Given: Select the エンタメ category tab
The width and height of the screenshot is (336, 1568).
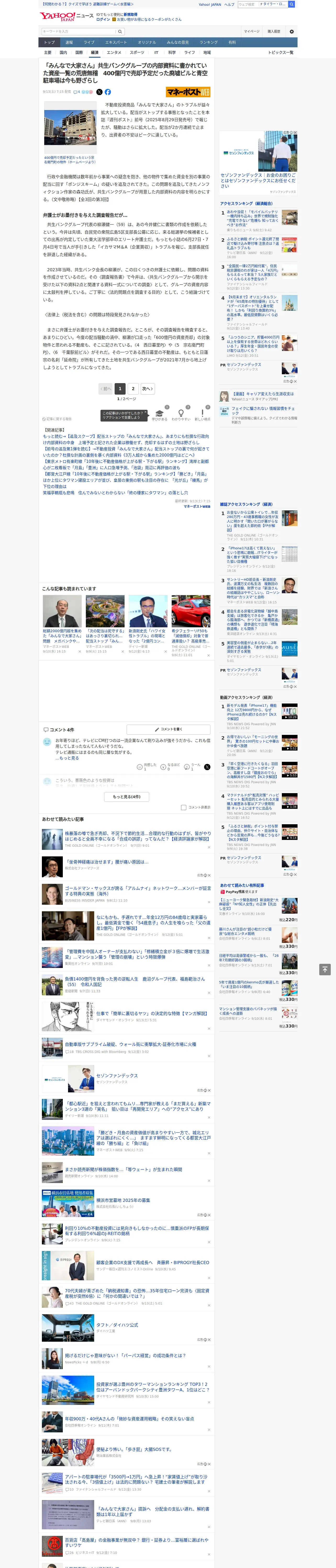Looking at the screenshot, I should point(114,52).
